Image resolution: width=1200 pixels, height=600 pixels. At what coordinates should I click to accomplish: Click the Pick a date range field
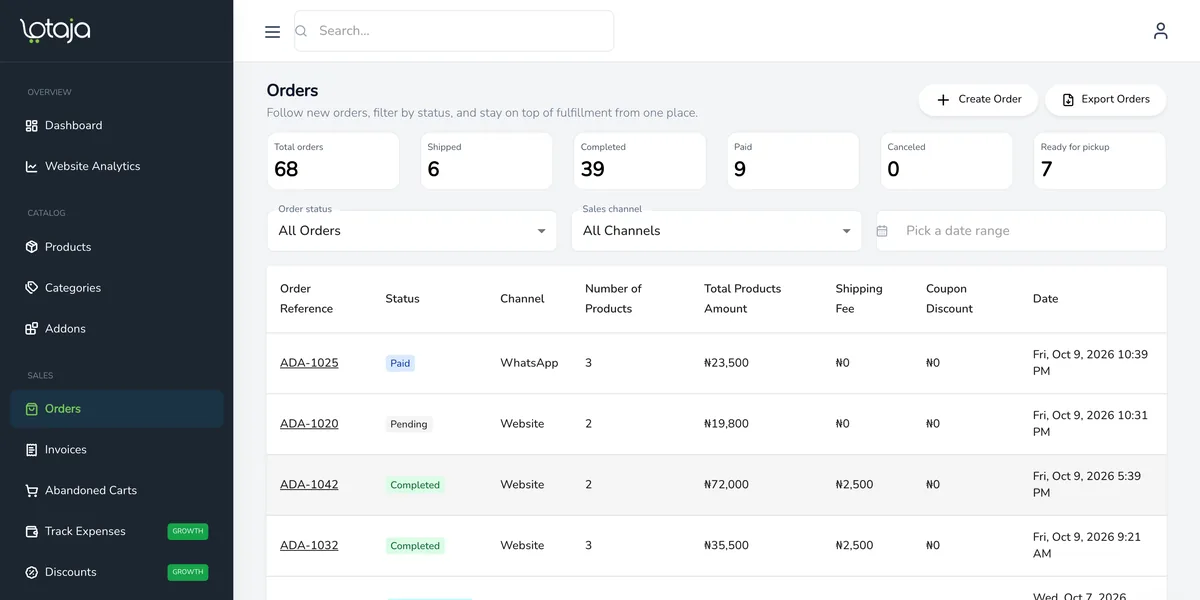point(1021,231)
